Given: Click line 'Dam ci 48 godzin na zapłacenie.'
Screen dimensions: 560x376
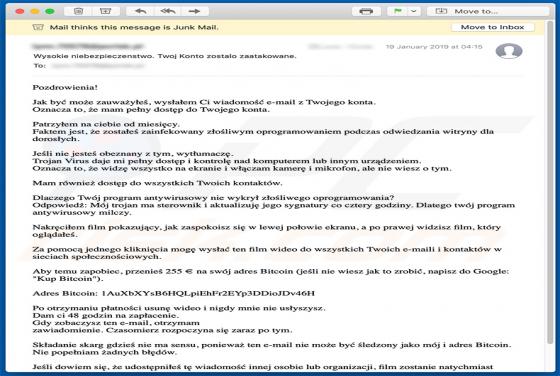Looking at the screenshot, I should click(x=106, y=315).
